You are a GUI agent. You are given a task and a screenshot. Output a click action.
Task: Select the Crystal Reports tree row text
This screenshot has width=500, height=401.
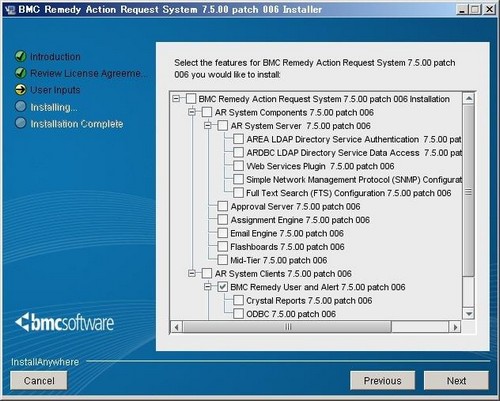309,300
